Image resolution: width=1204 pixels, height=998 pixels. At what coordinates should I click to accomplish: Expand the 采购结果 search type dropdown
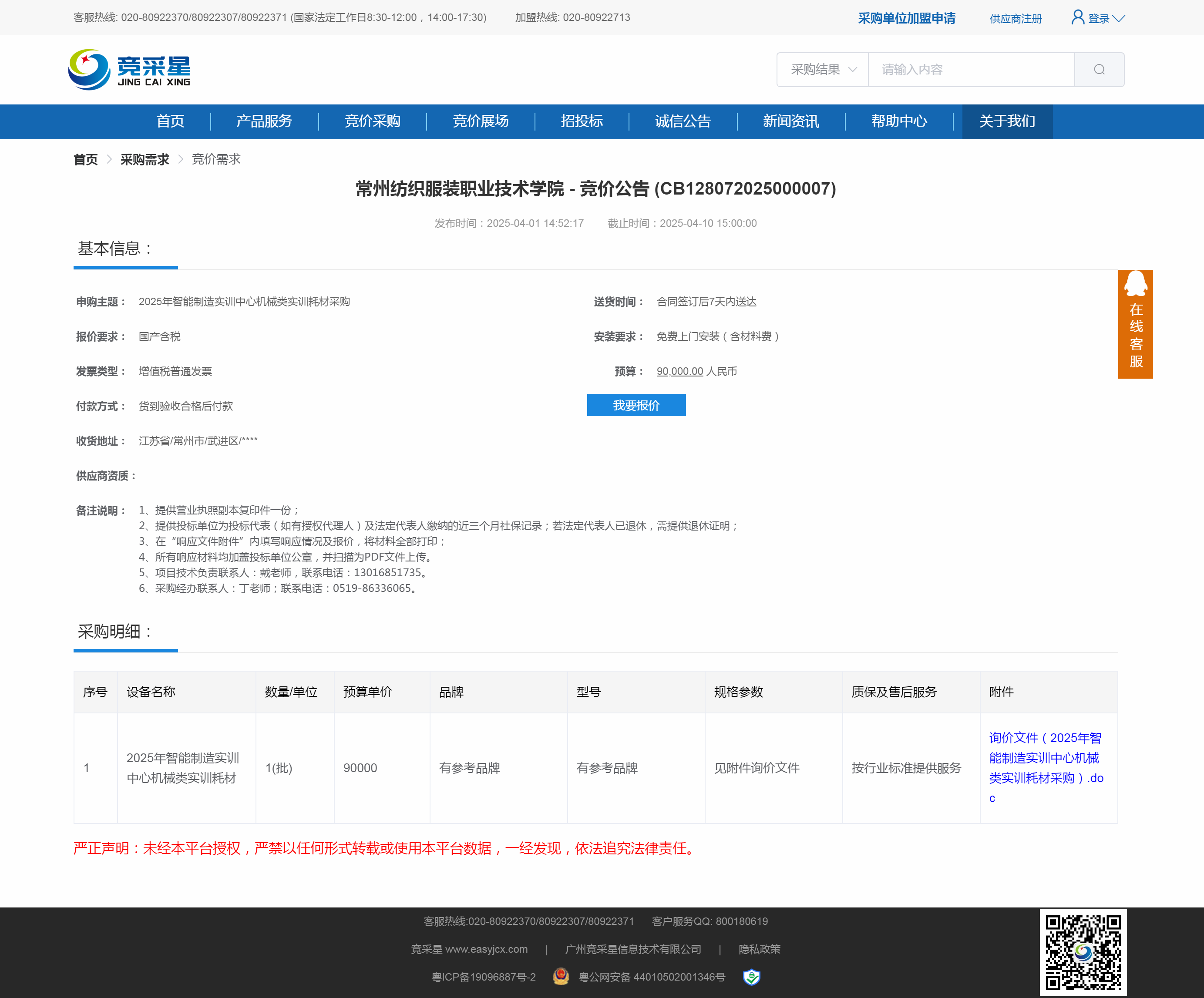pyautogui.click(x=823, y=69)
